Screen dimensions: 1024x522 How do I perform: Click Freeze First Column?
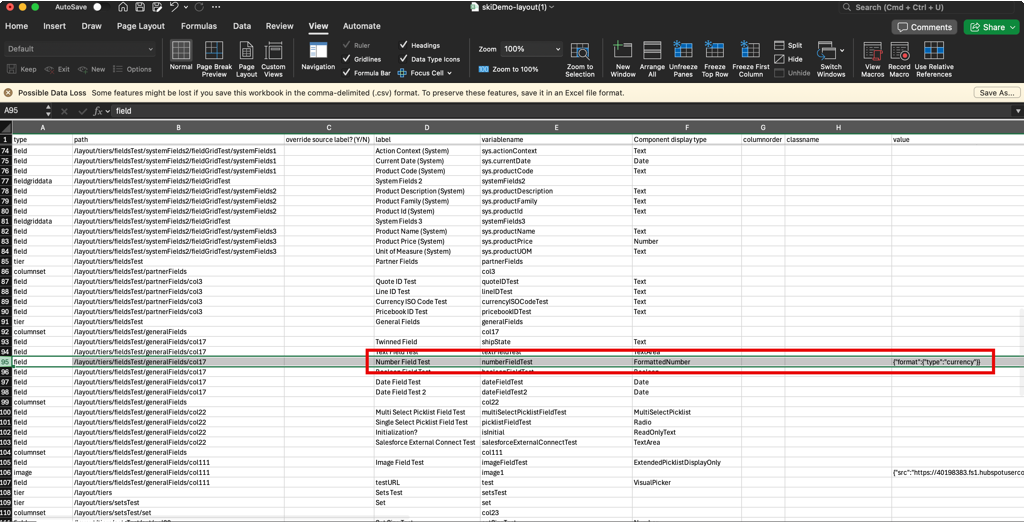point(750,59)
